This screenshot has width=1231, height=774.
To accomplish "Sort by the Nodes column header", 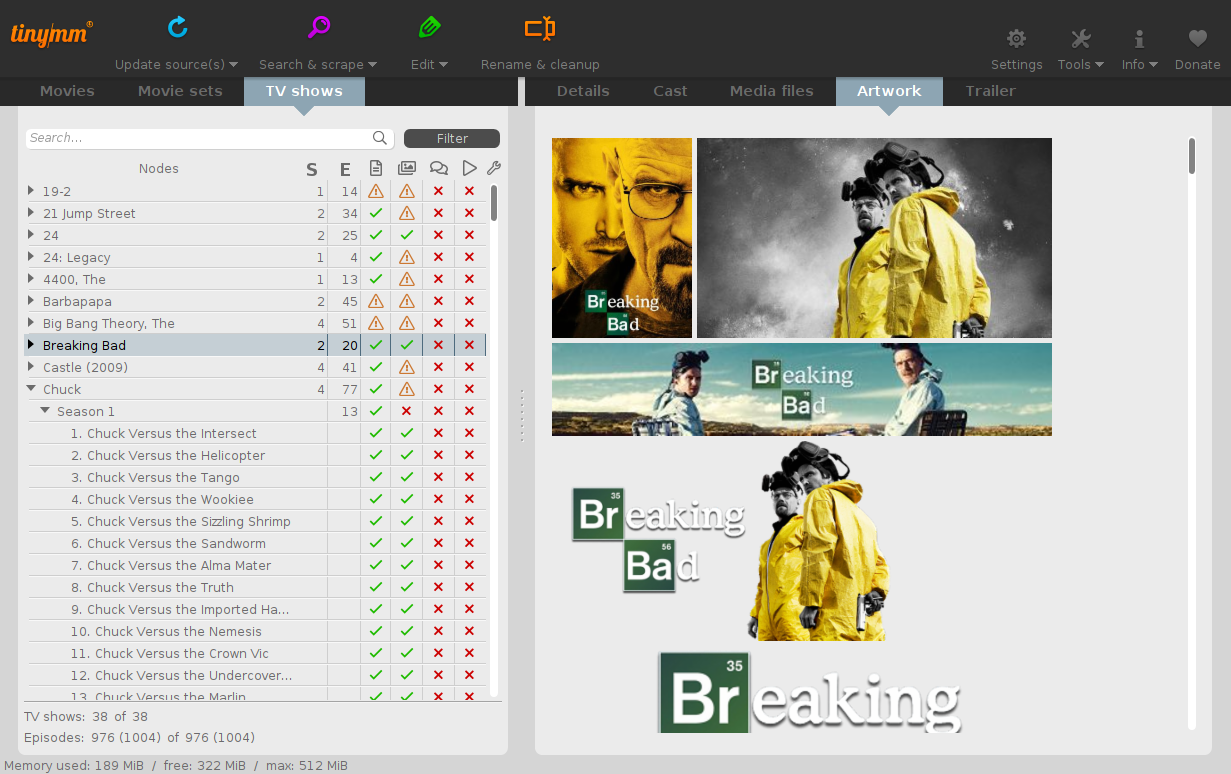I will click(158, 168).
